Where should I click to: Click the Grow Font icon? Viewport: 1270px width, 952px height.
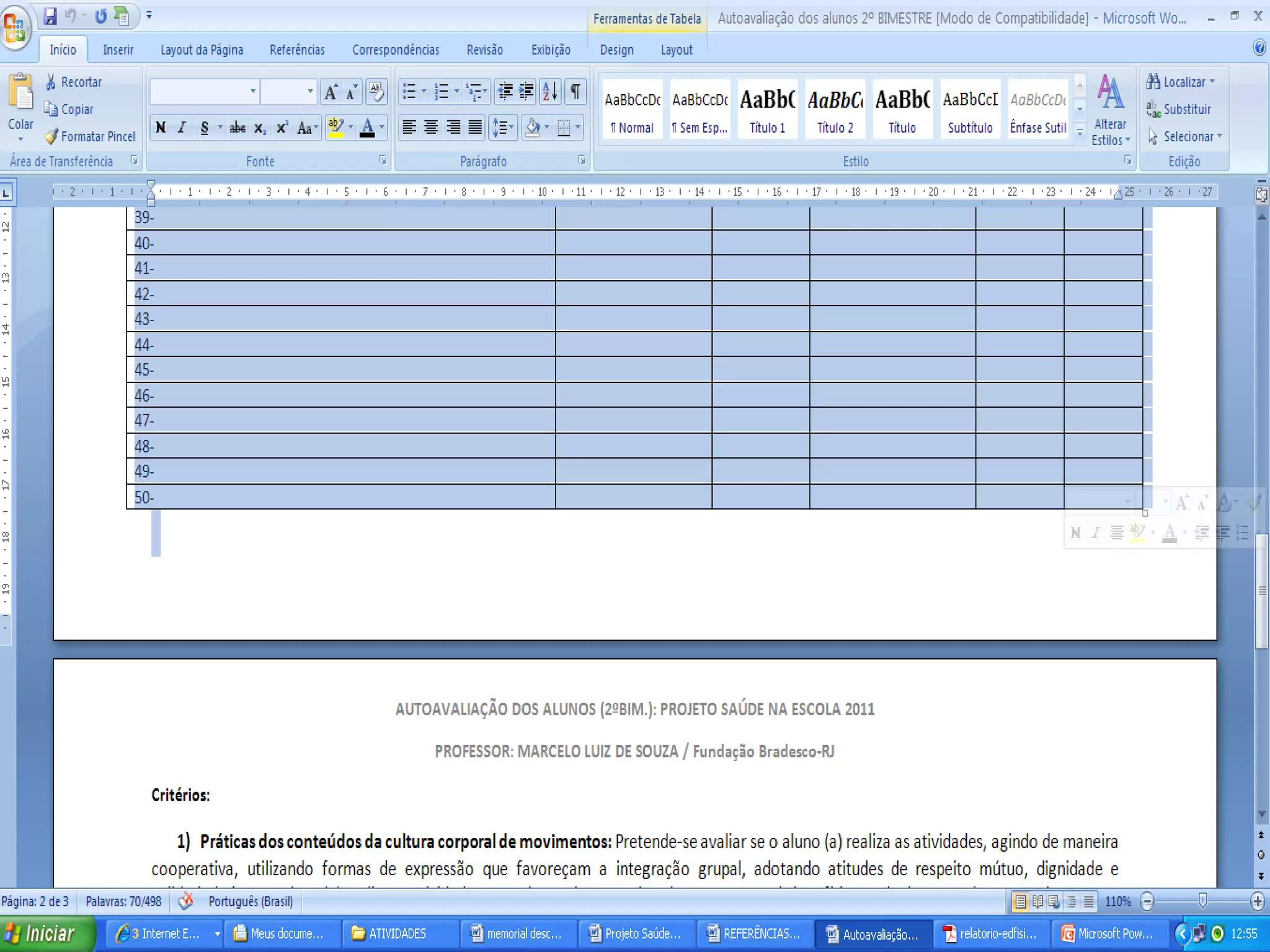pyautogui.click(x=331, y=92)
